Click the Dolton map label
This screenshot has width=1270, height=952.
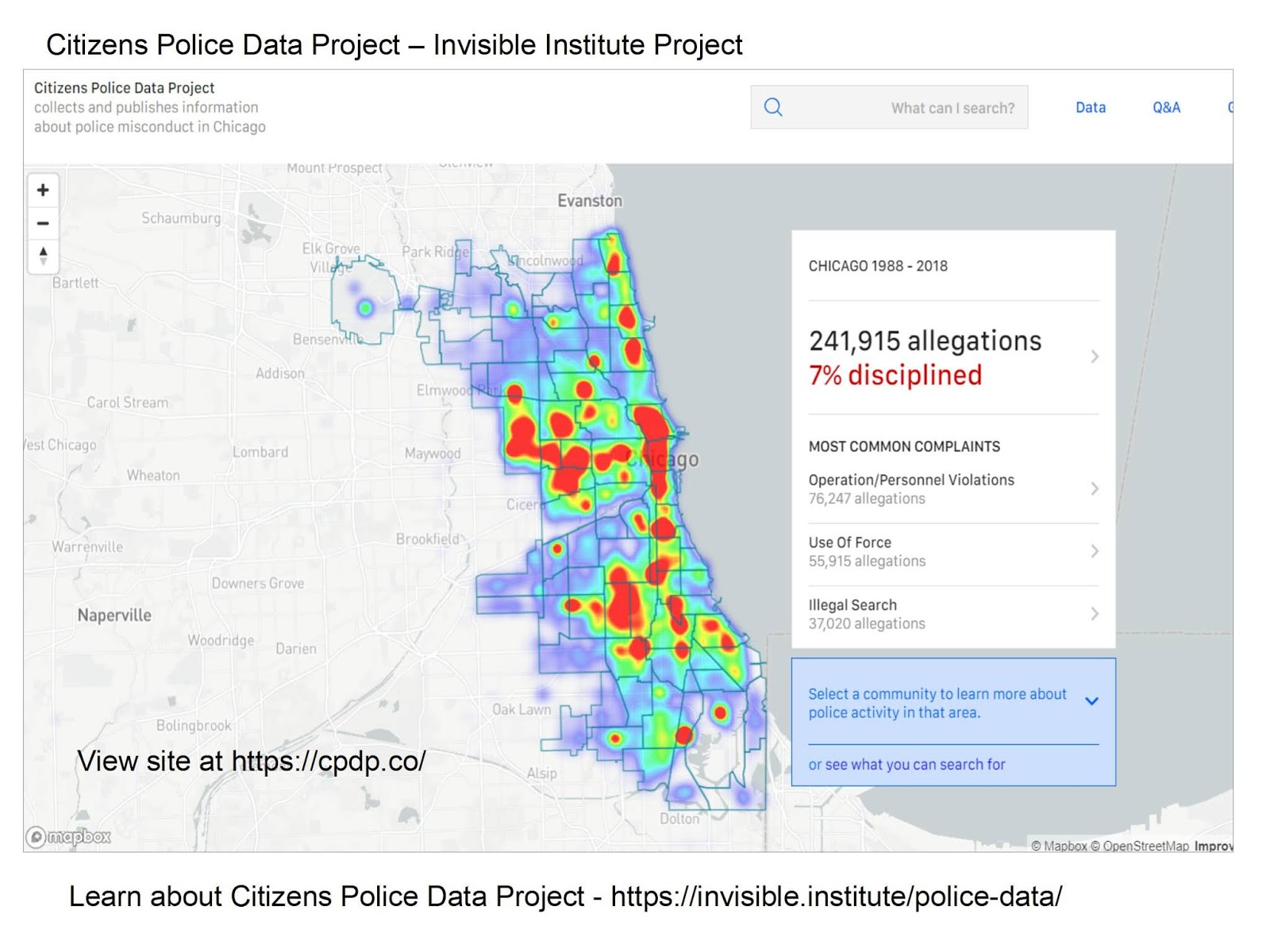pyautogui.click(x=679, y=819)
